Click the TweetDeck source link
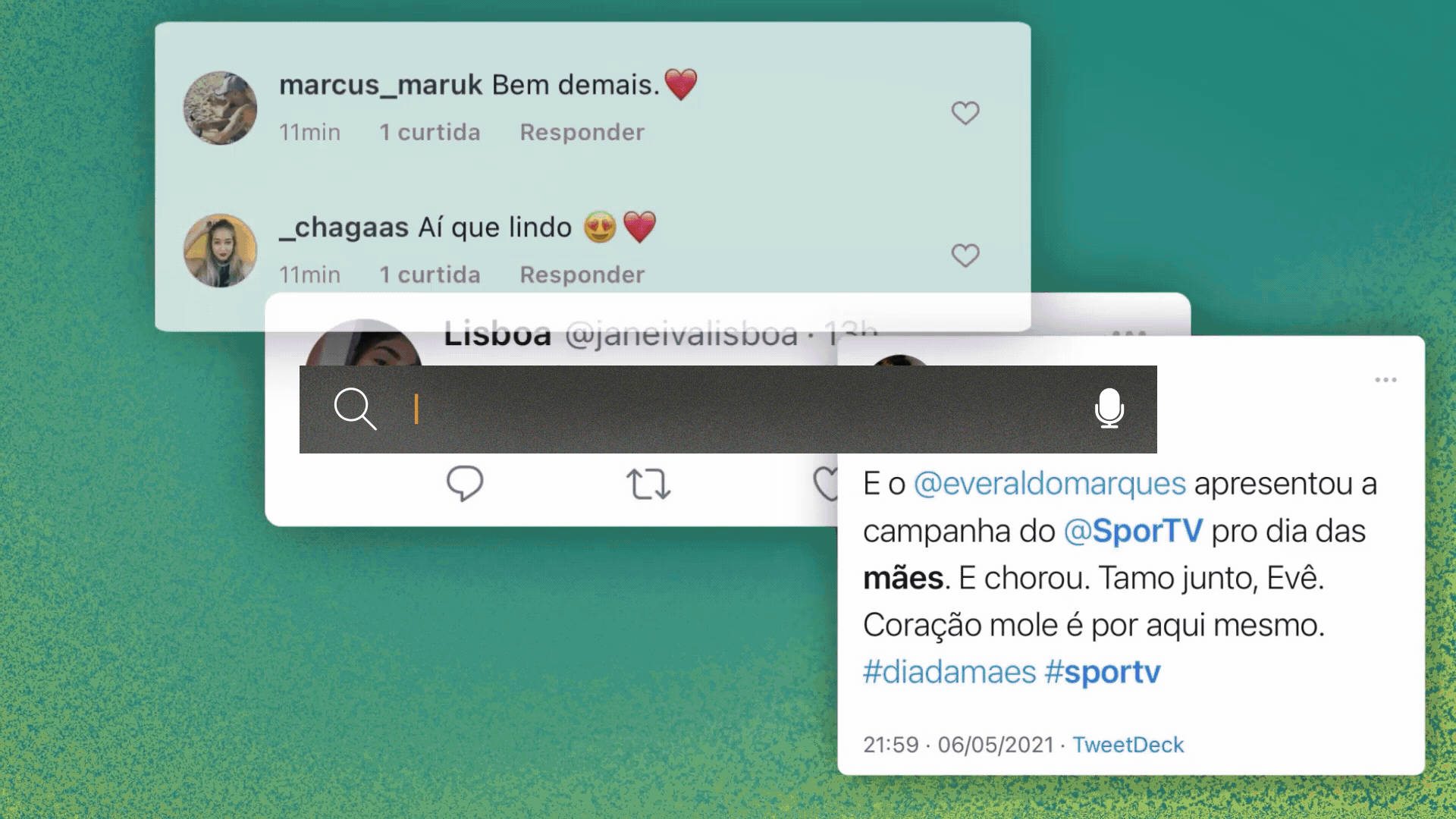 [x=1128, y=745]
